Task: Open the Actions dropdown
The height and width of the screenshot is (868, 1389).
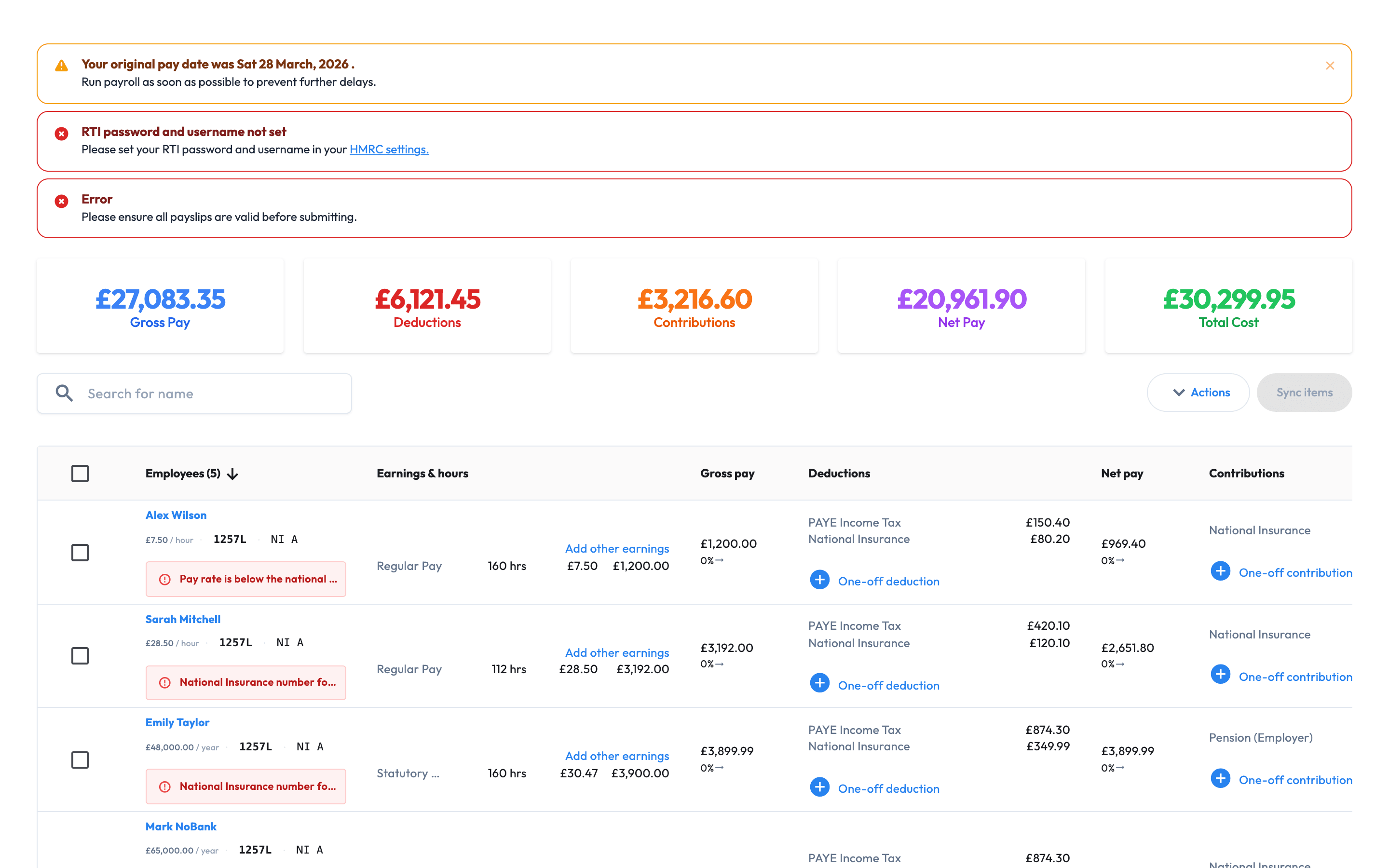Action: click(1198, 393)
